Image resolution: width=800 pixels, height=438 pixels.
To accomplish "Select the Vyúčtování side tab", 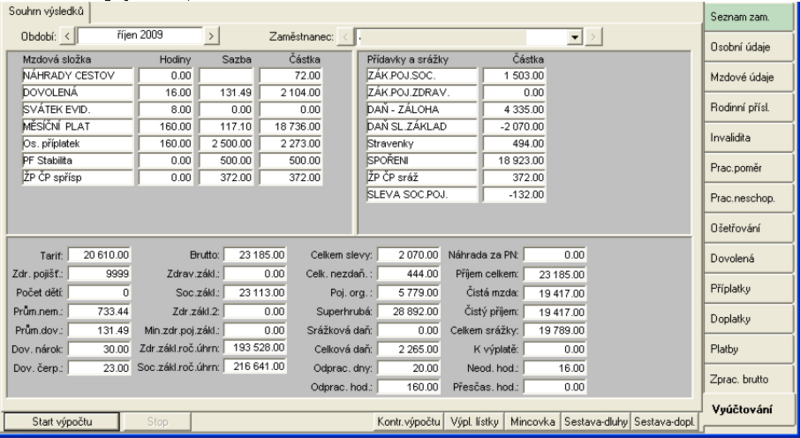I will click(x=748, y=409).
